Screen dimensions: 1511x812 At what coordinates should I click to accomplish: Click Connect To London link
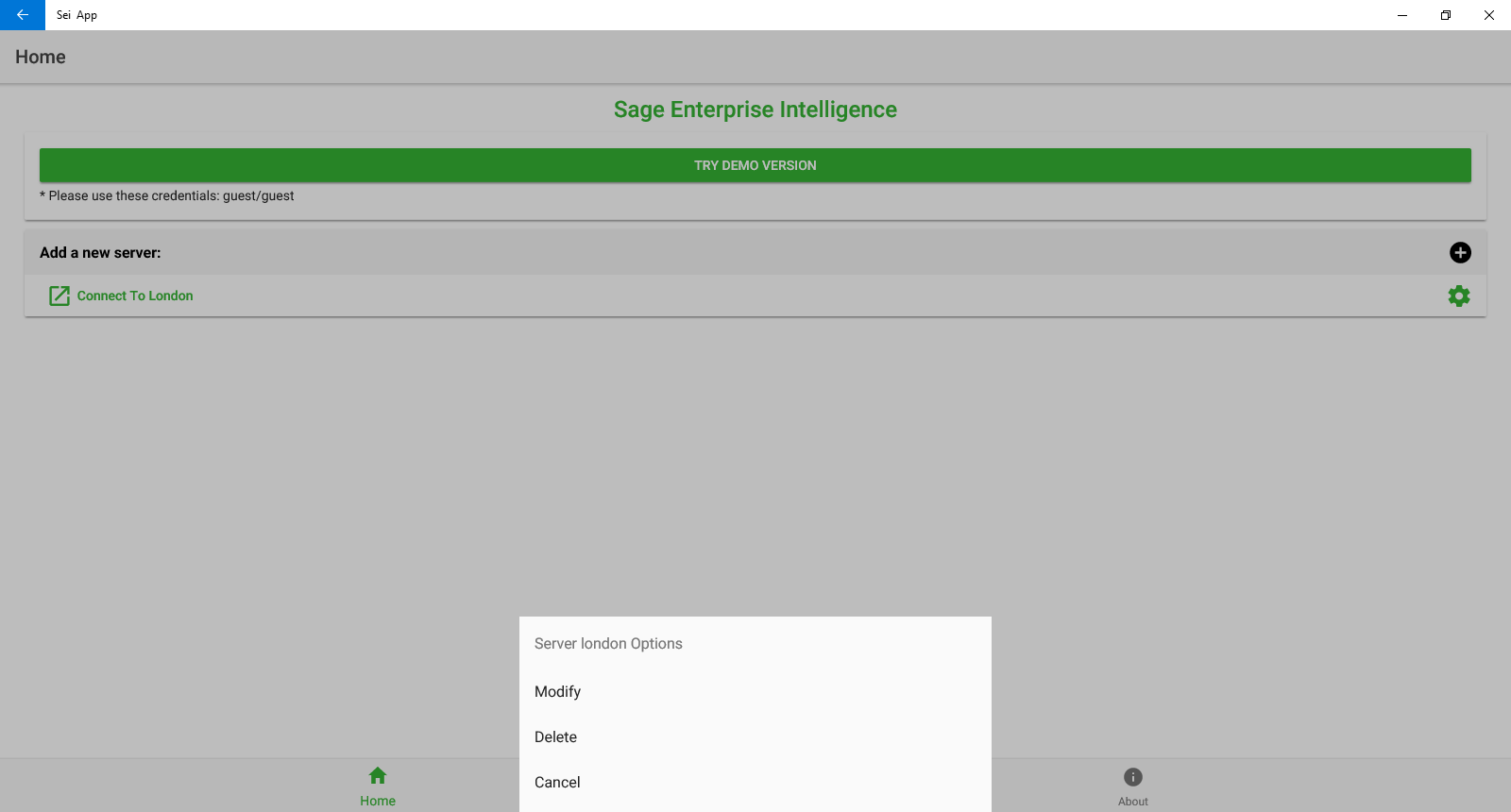point(135,296)
